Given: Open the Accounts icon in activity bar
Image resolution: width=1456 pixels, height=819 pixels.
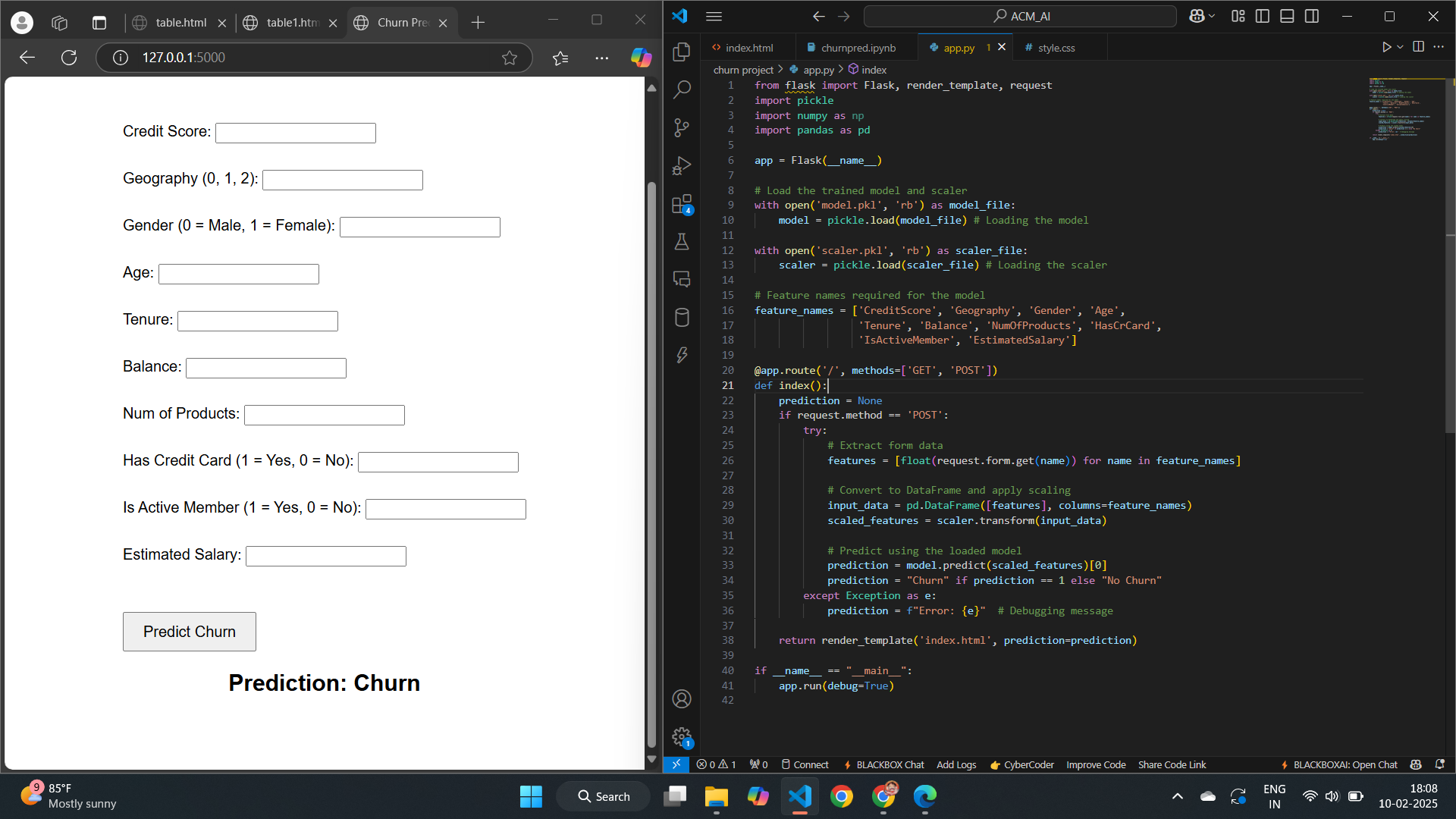Looking at the screenshot, I should [x=681, y=698].
